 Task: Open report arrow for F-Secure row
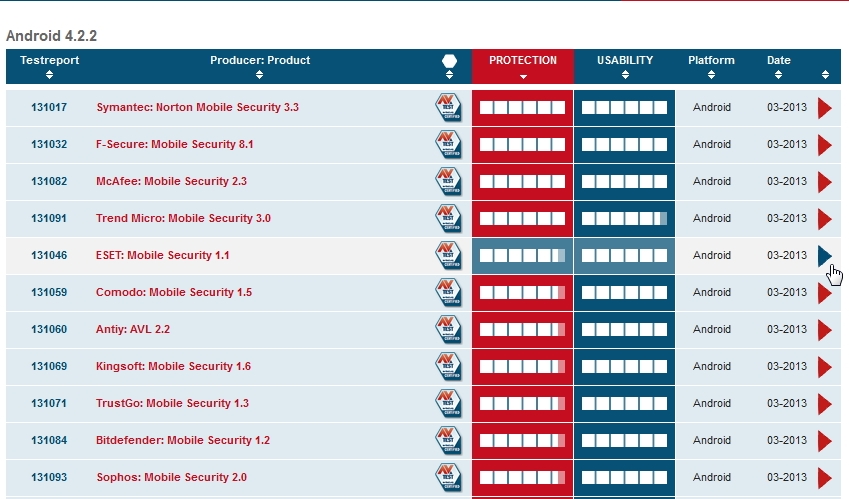825,145
